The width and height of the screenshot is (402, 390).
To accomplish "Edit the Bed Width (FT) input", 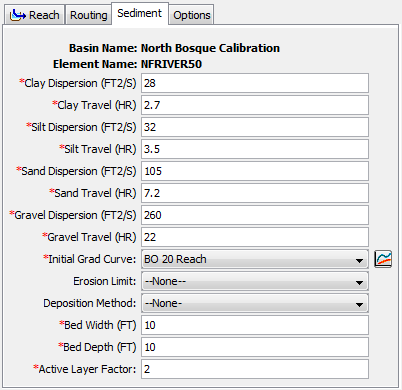I will point(255,325).
